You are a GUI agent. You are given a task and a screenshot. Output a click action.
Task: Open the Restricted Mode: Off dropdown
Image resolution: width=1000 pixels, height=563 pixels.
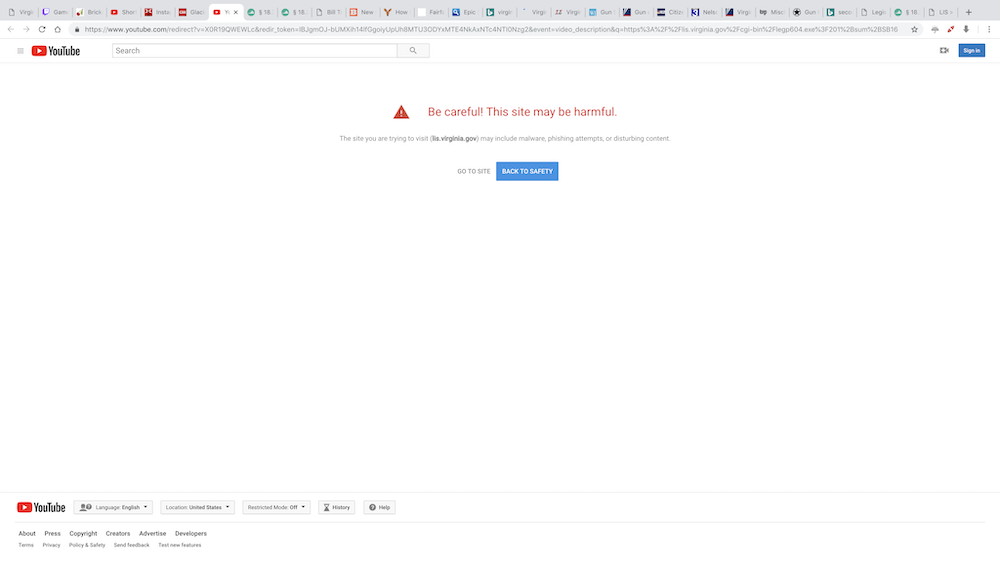tap(276, 507)
